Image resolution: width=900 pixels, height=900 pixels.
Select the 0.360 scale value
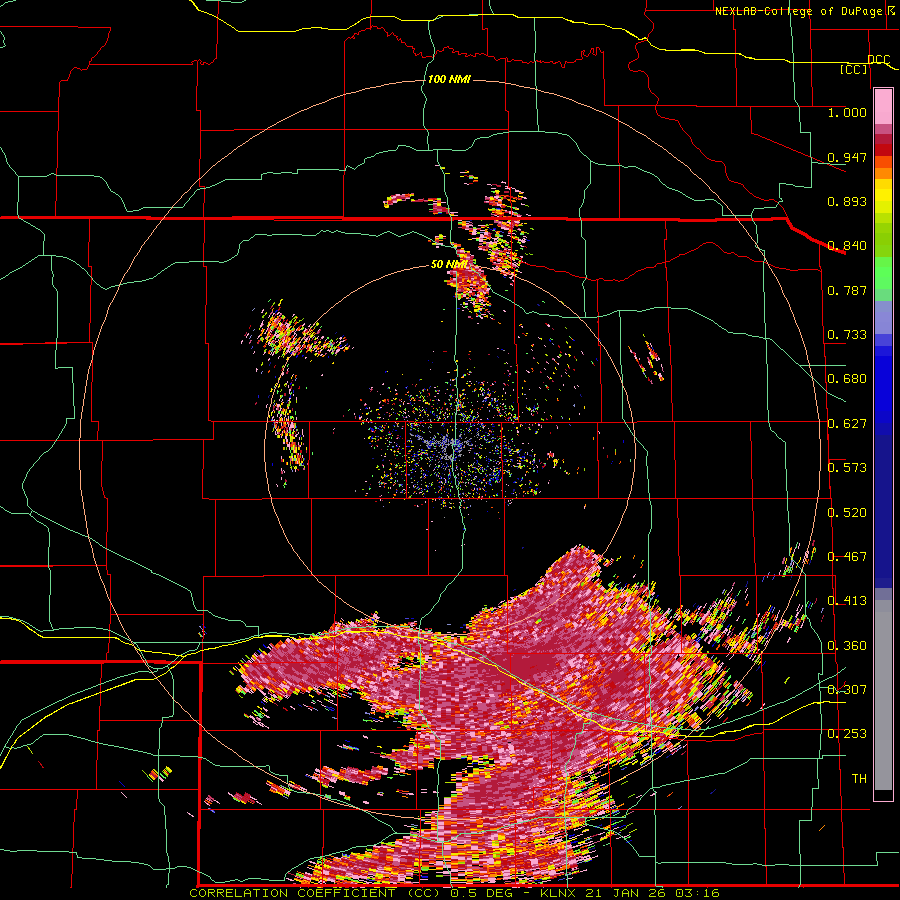(847, 646)
